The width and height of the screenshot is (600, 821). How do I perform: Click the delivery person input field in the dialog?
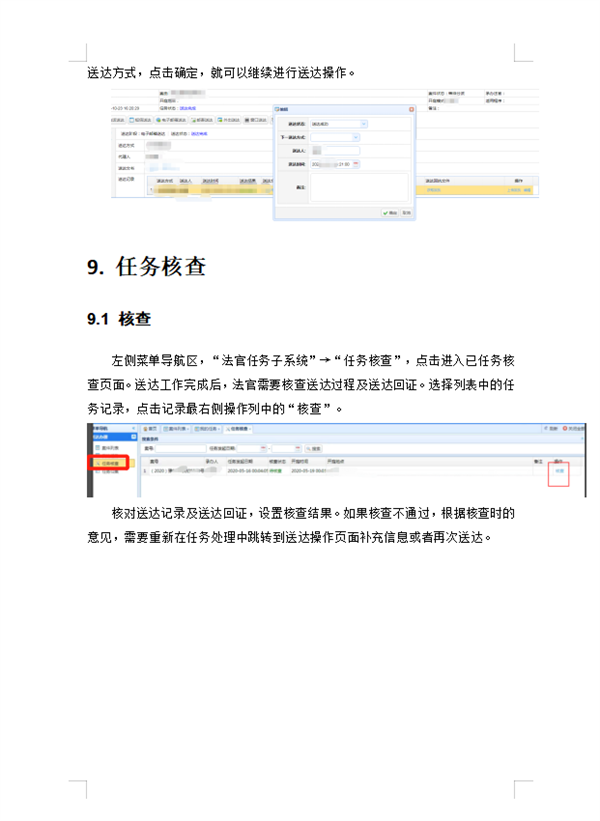click(x=335, y=151)
